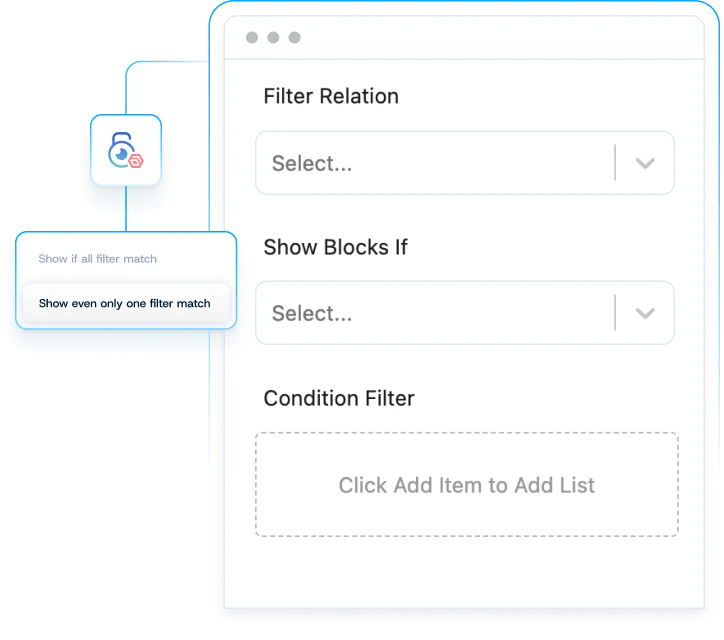Click the Condition Filter heading
This screenshot has width=724, height=640.
(339, 398)
